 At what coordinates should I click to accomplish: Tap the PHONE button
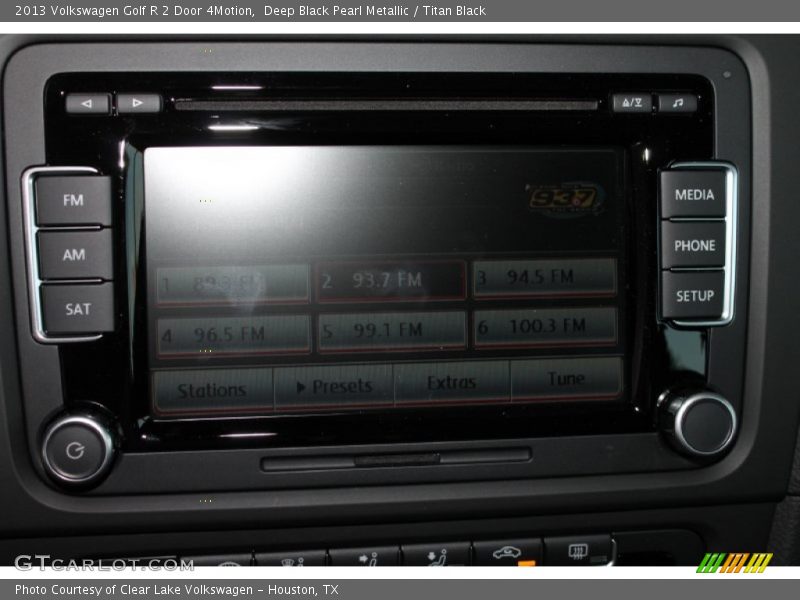(694, 246)
